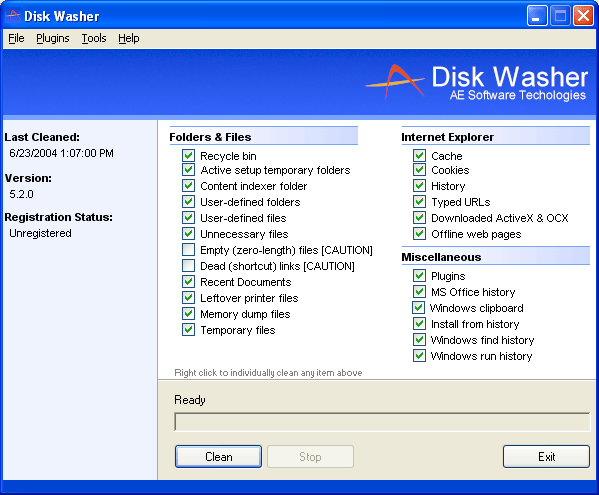
Task: Click the Disk Washer title bar icon
Action: click(x=13, y=16)
